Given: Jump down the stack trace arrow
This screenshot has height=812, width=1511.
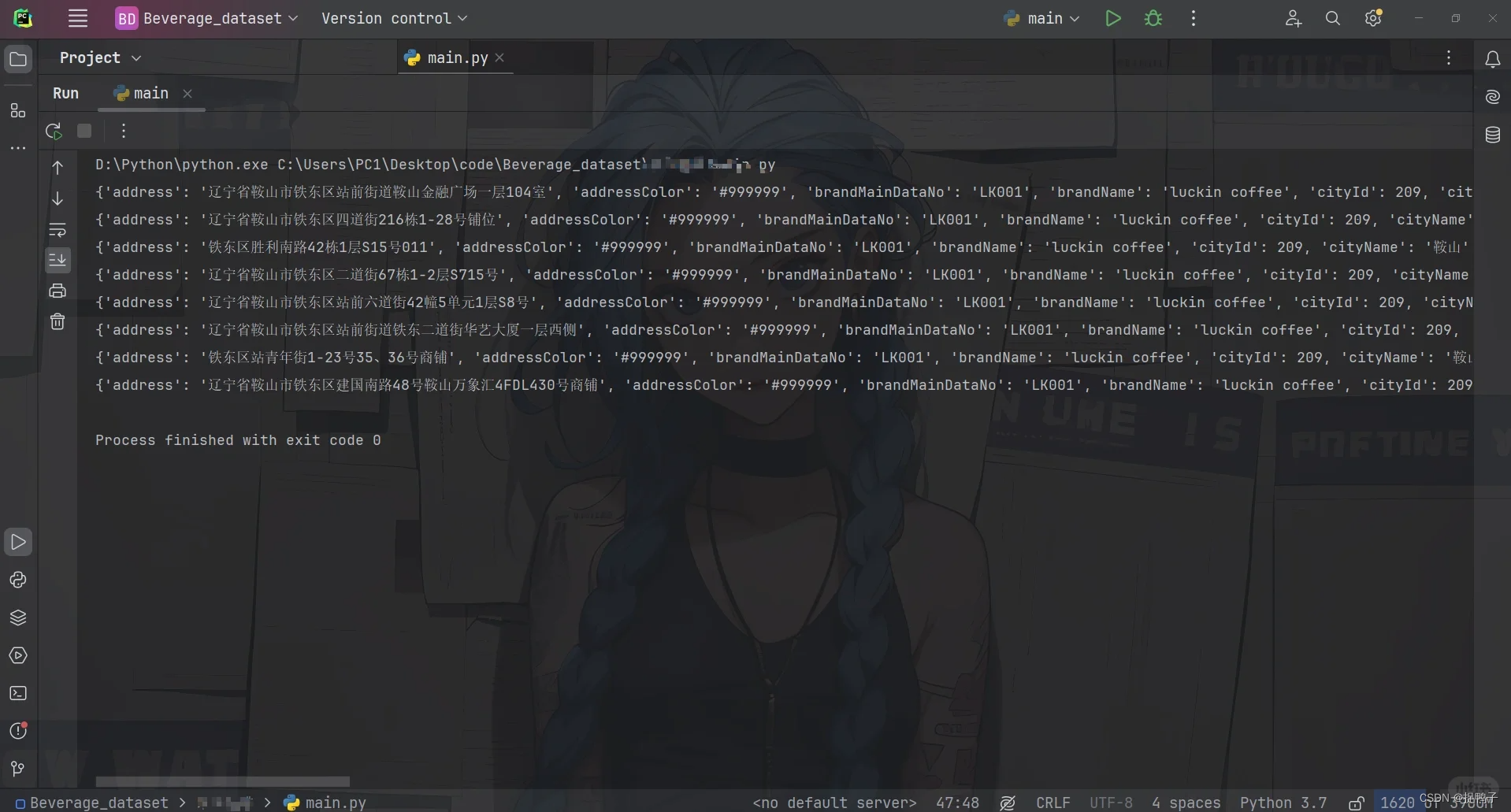Looking at the screenshot, I should pos(58,198).
